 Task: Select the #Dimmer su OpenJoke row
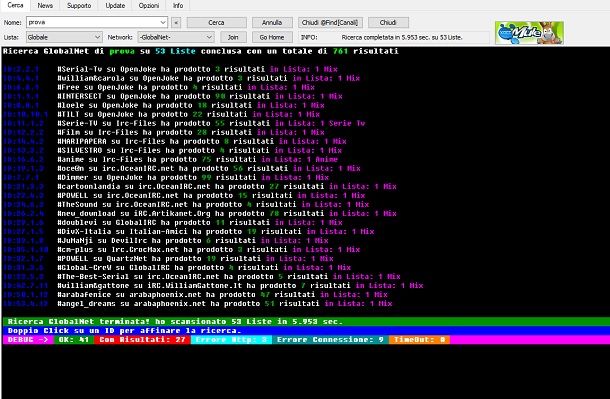193,177
